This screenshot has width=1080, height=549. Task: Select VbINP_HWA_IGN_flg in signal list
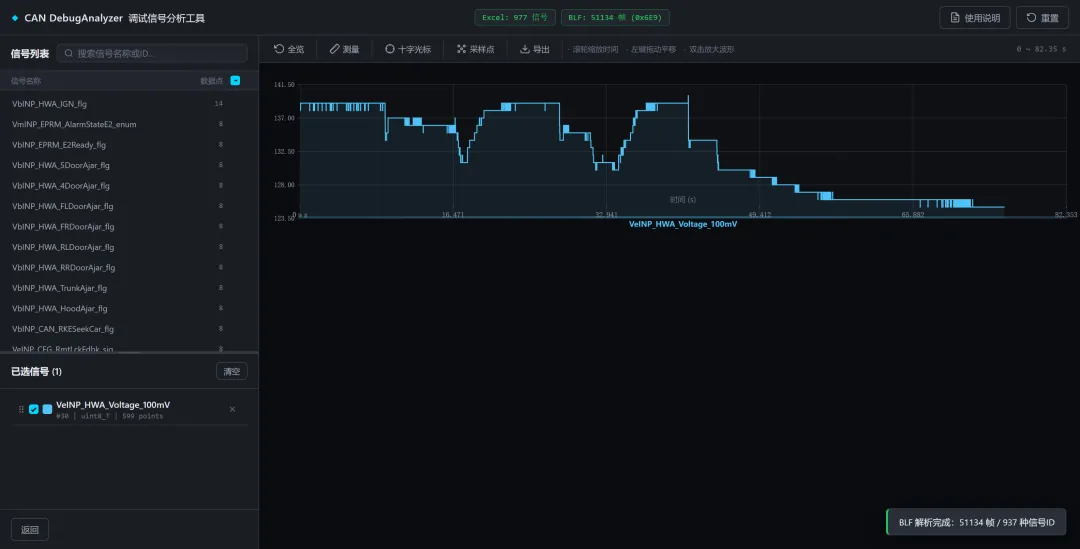coord(129,104)
